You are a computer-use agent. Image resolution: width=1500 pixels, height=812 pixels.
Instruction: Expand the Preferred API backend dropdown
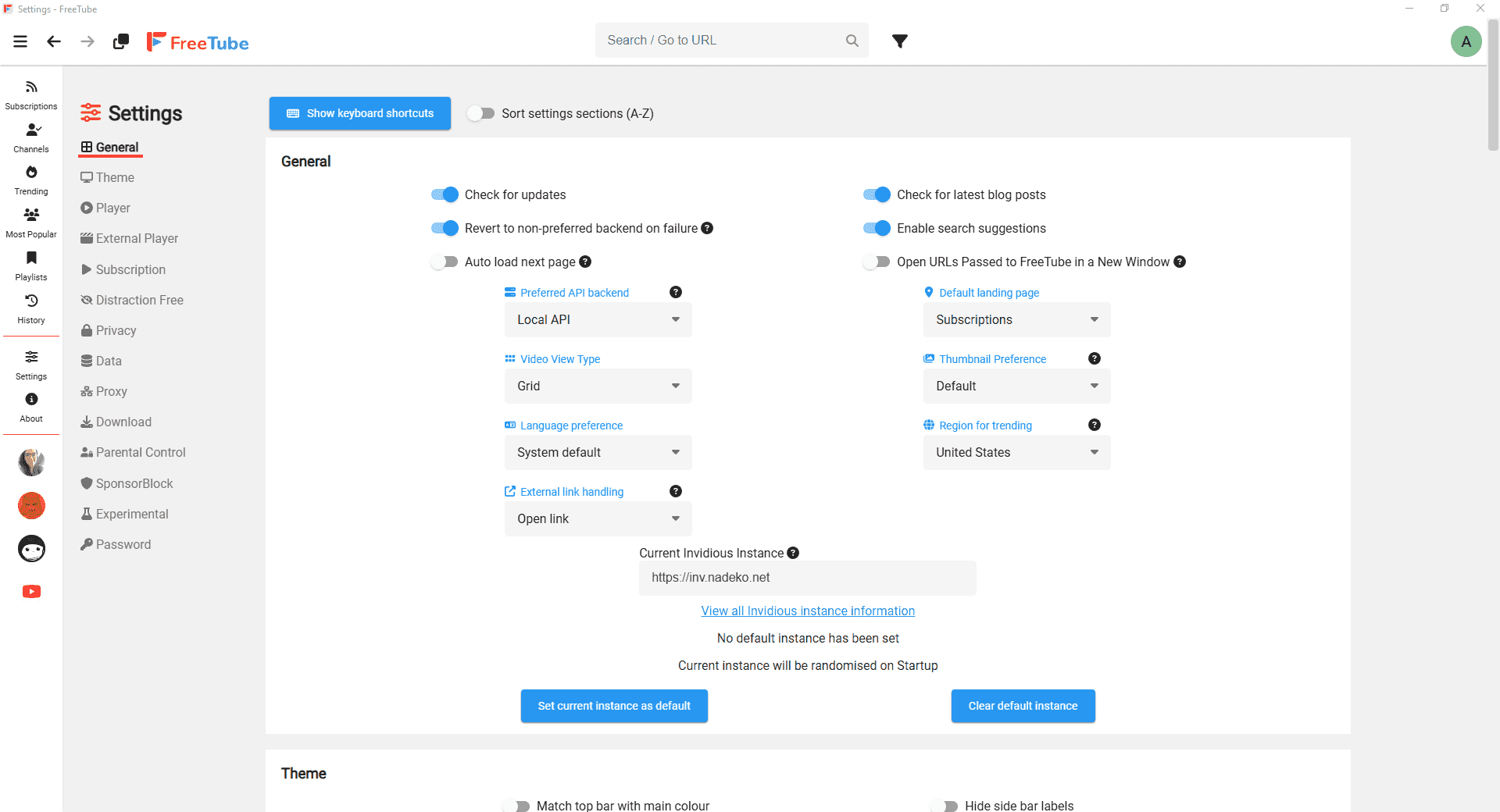click(x=598, y=319)
